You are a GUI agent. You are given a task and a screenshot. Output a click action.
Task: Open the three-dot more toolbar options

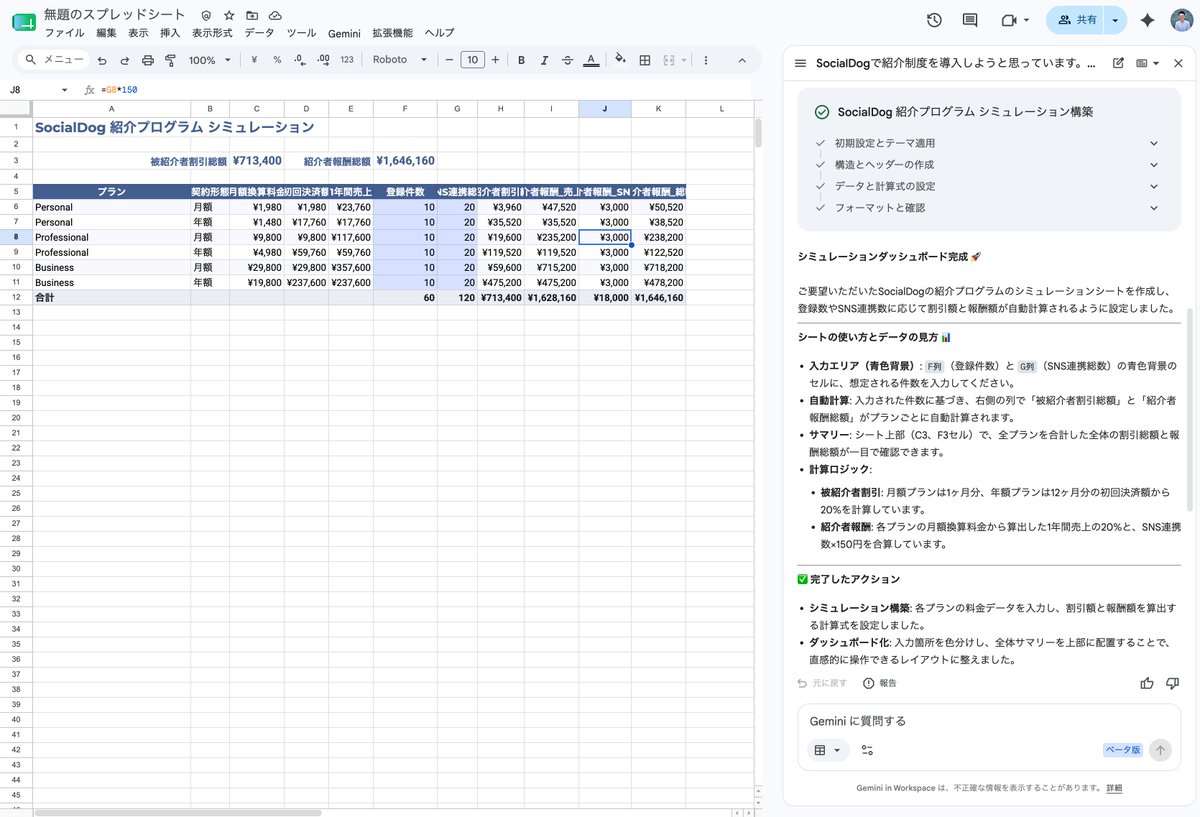[706, 60]
